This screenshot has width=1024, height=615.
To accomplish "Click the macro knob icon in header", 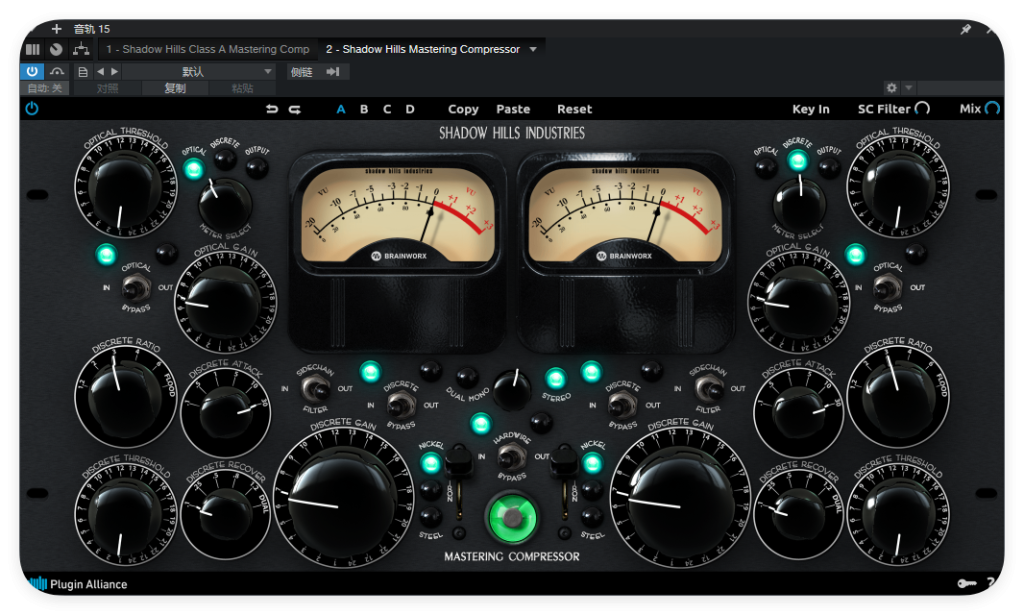I will 56,49.
